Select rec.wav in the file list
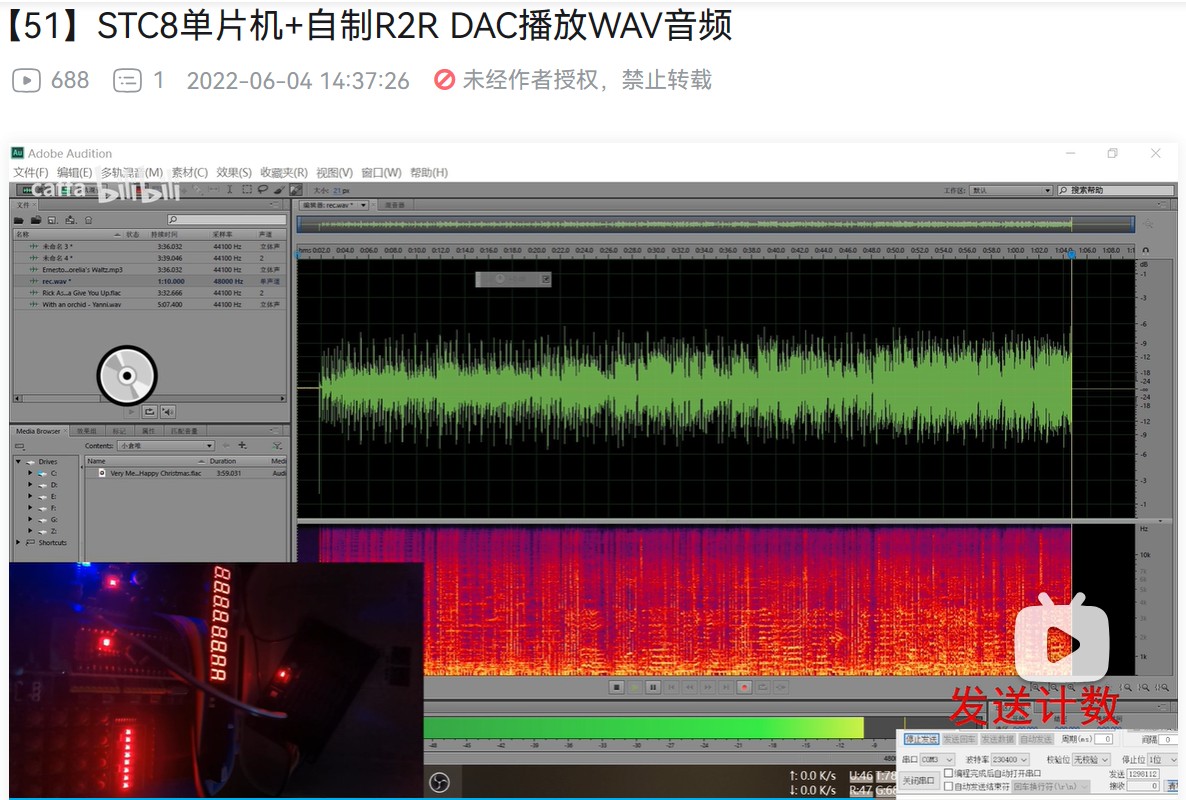This screenshot has height=800, width=1186. pyautogui.click(x=150, y=281)
